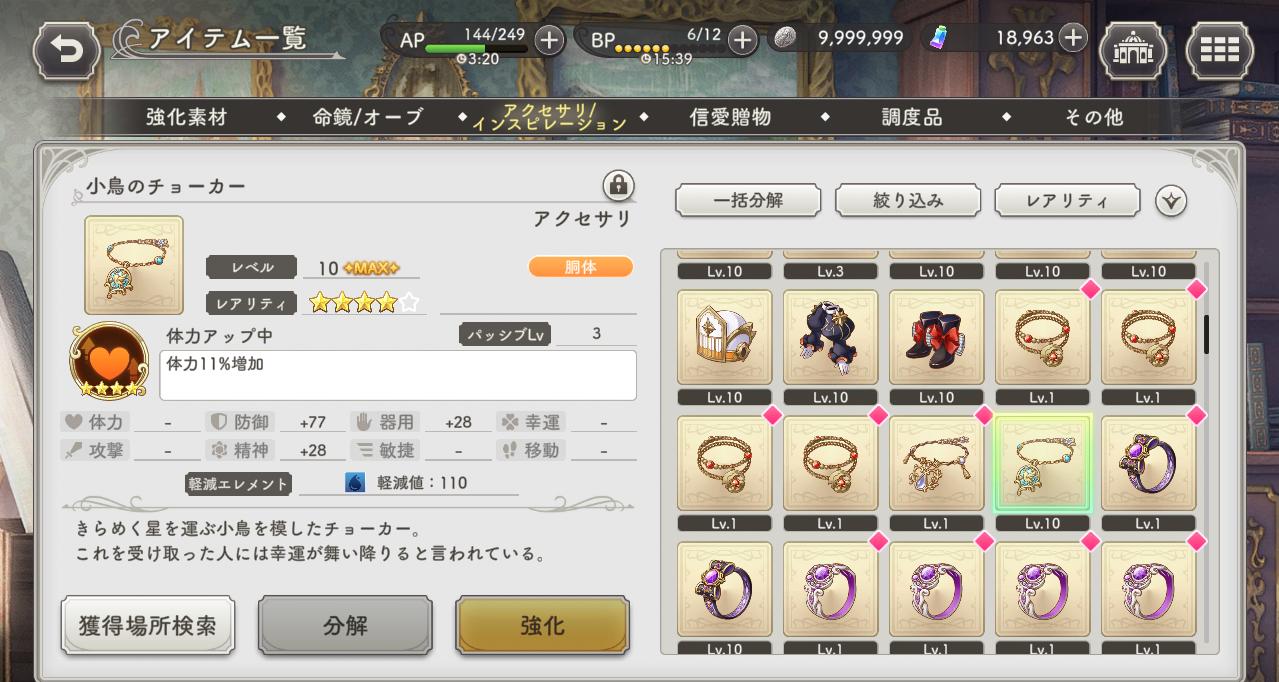Open the home building icon
Viewport: 1279px width, 682px height.
coord(1132,49)
